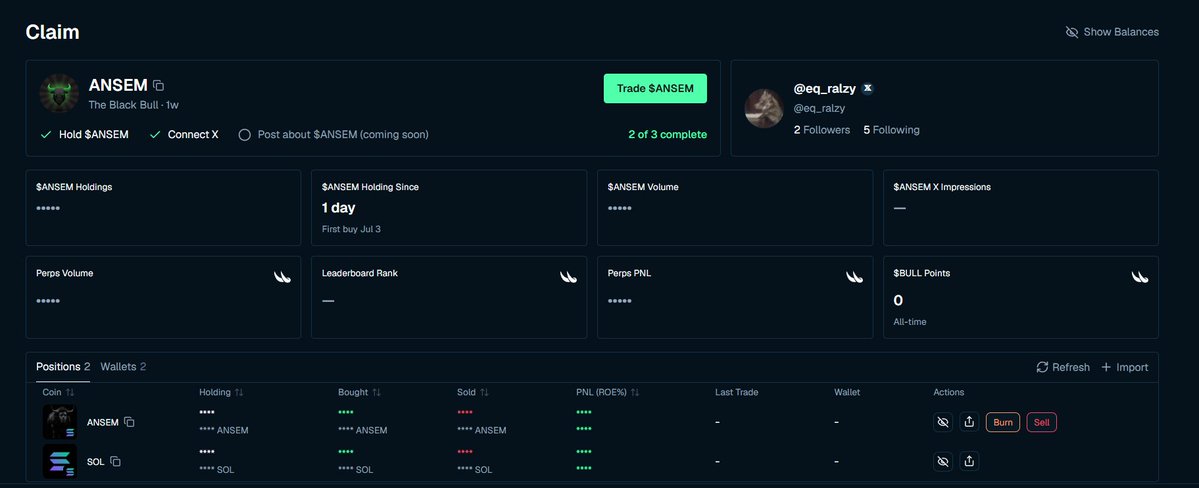Viewport: 1199px width, 488px height.
Task: Select the Post about $ANSEM radio circle
Action: point(245,135)
